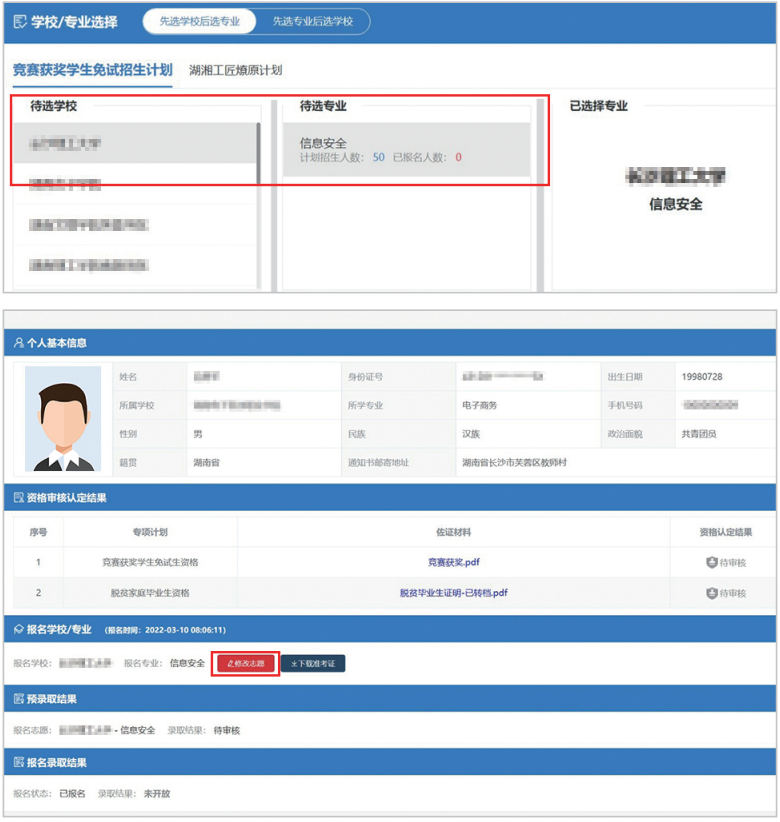Switch to 湖湘工匠燎原计划 tab

(x=236, y=70)
